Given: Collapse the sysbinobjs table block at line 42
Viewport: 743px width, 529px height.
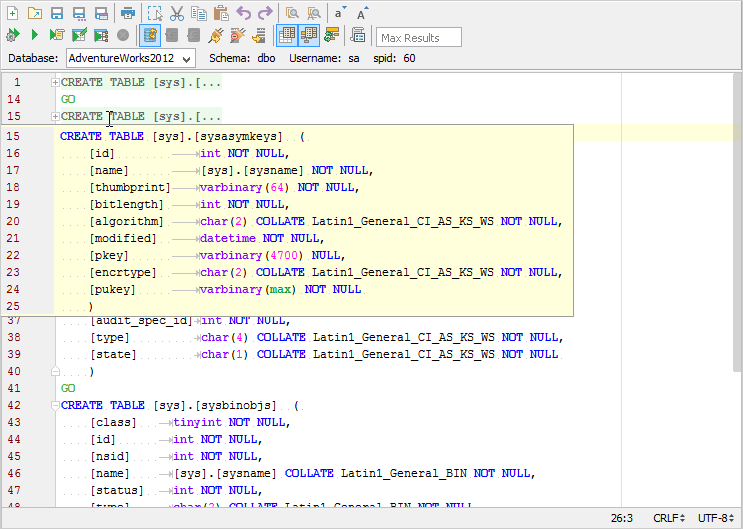Looking at the screenshot, I should point(56,405).
